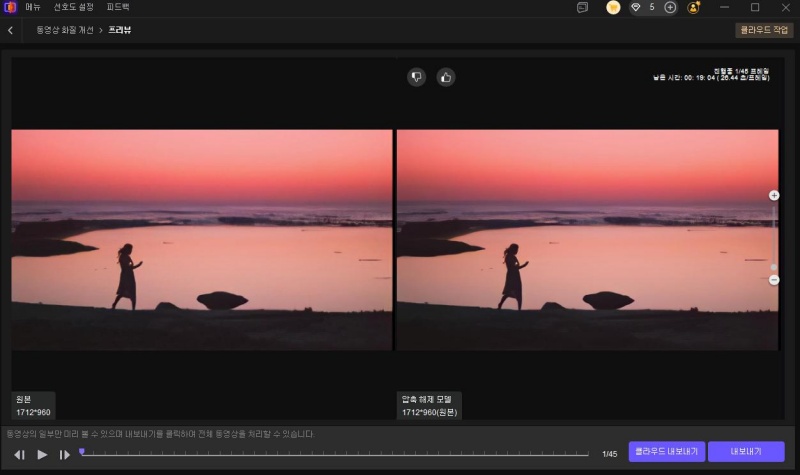Open the 메뉴 menu
The image size is (800, 475).
[33, 7]
